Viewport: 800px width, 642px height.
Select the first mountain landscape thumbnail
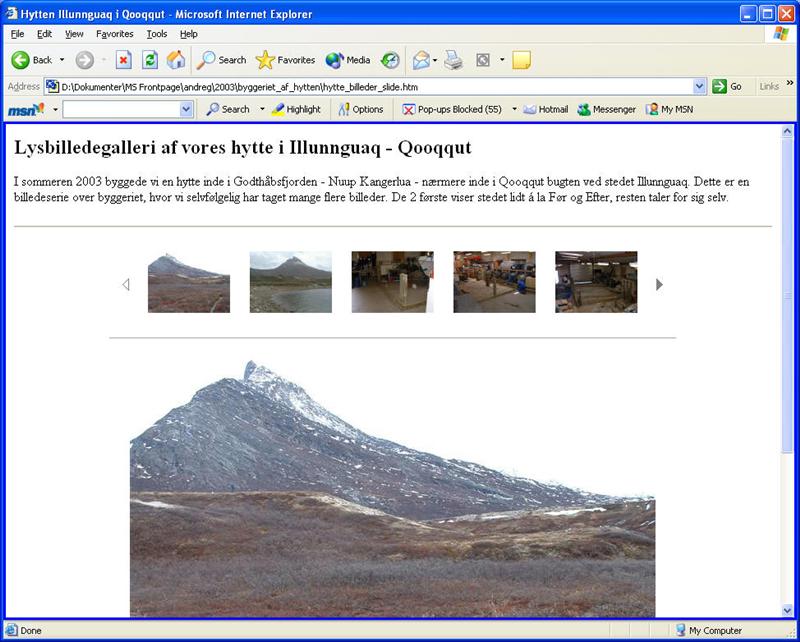(x=189, y=282)
